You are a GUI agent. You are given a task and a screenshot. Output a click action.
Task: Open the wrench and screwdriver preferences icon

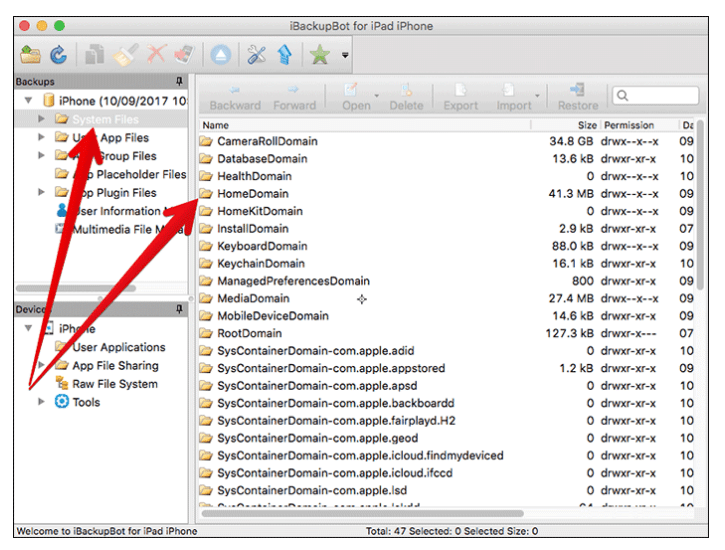click(x=257, y=56)
